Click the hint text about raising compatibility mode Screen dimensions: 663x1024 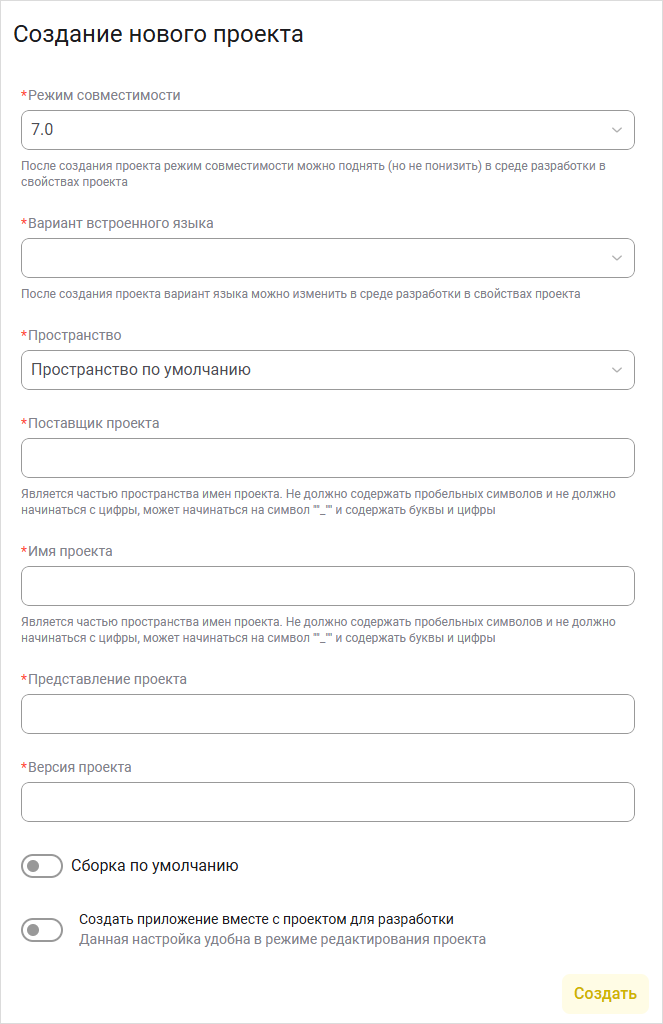pyautogui.click(x=315, y=174)
